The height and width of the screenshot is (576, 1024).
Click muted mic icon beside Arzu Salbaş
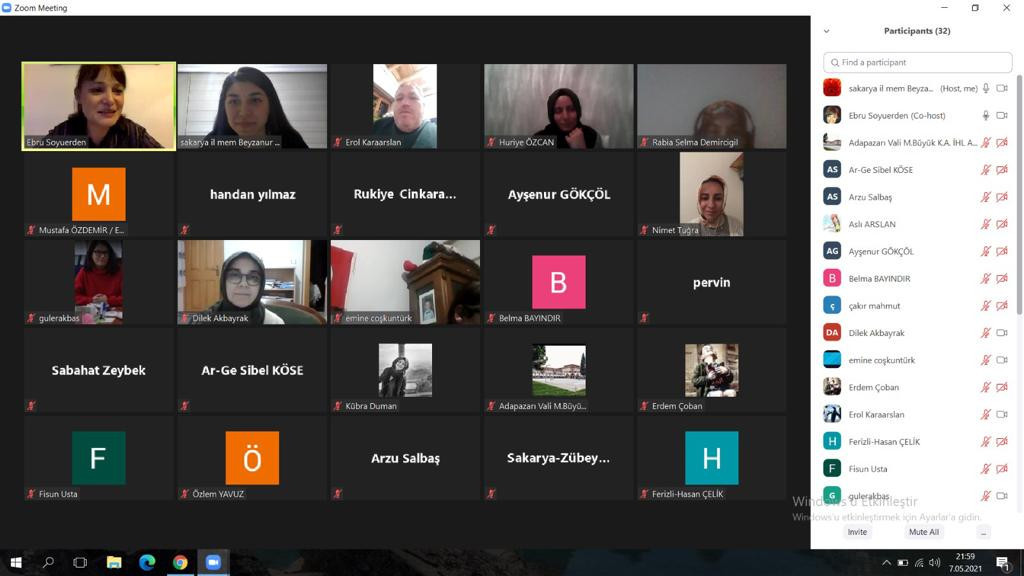985,197
